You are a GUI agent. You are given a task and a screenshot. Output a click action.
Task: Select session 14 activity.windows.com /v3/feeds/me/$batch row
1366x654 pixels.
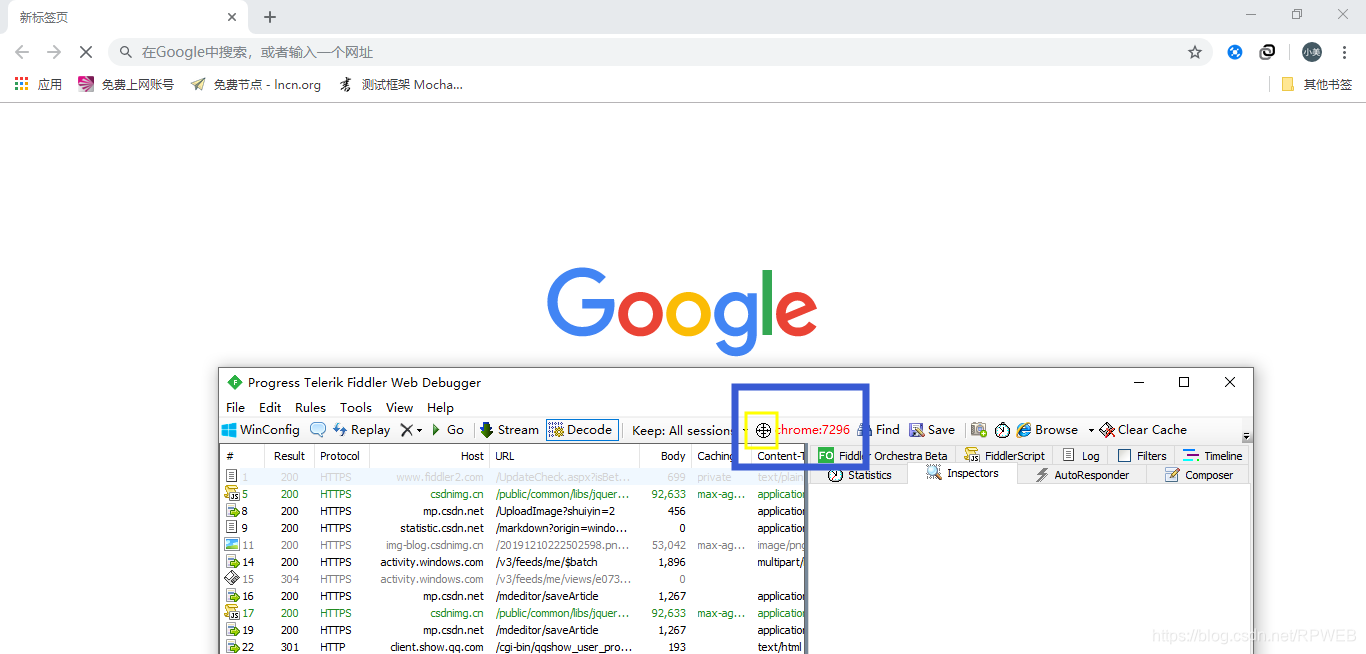[513, 562]
